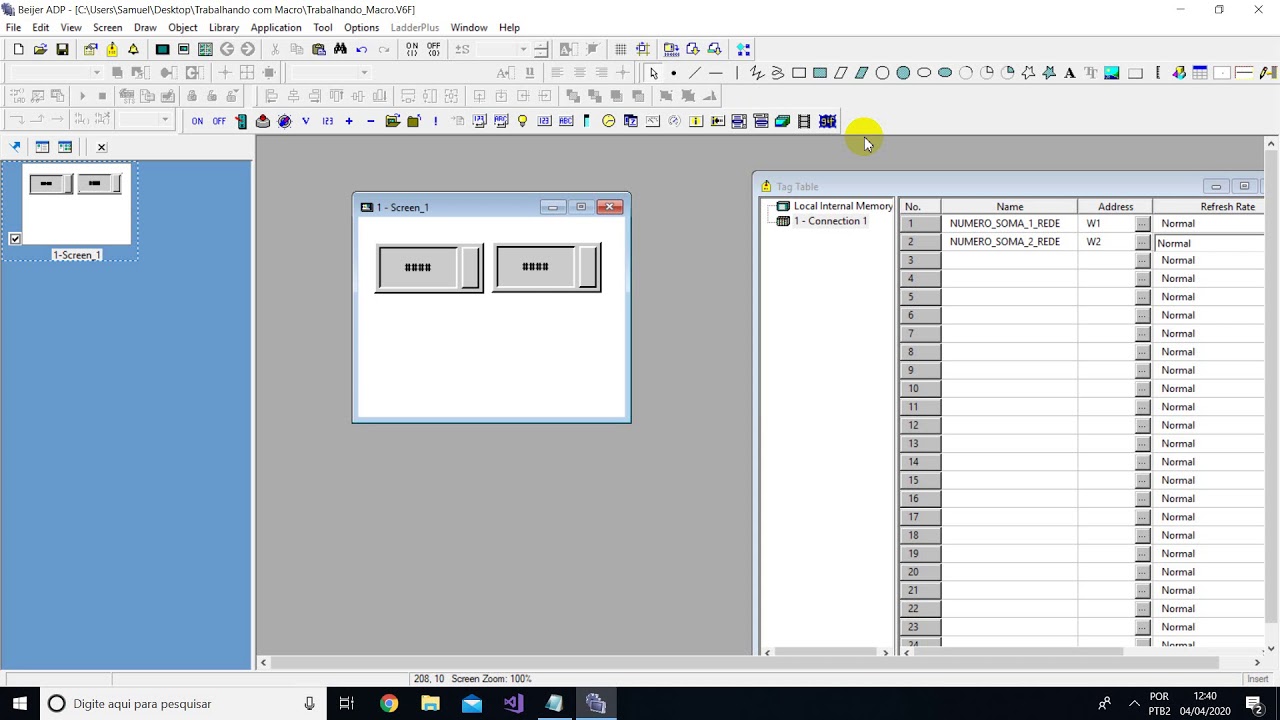Viewport: 1280px width, 720px height.
Task: Click the Name column header
Action: point(1009,206)
